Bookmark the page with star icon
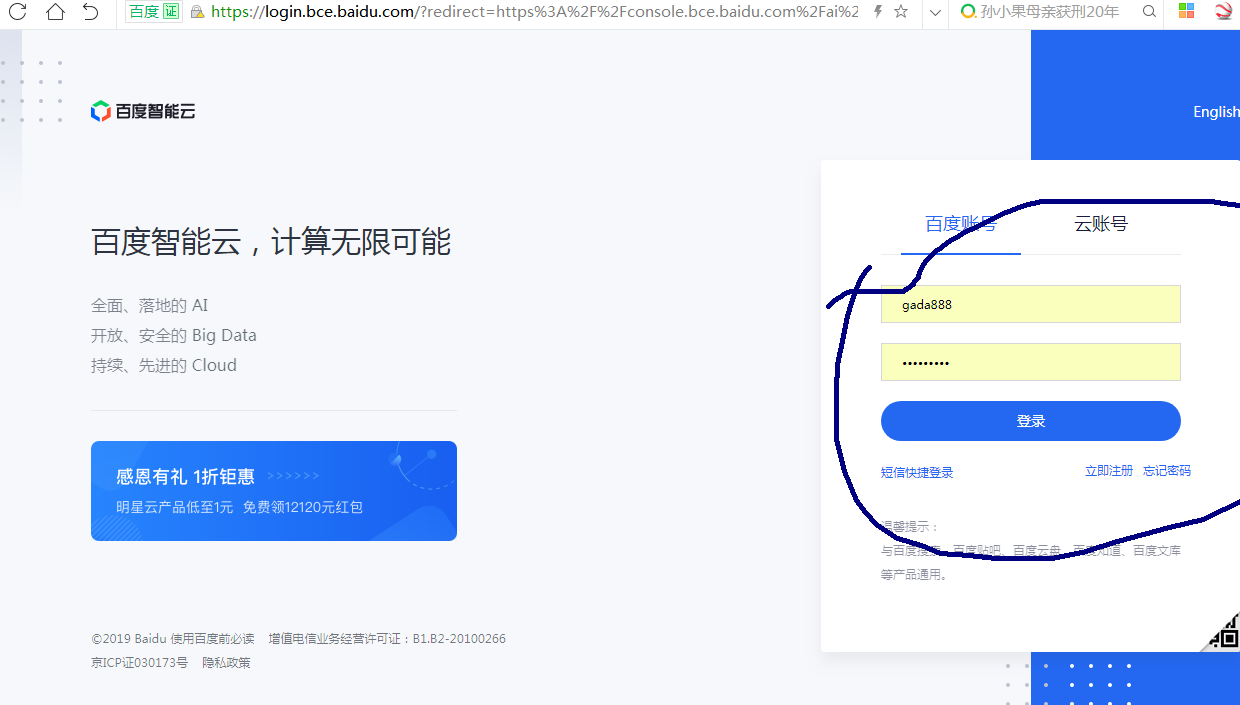The height and width of the screenshot is (705, 1240). (x=901, y=12)
